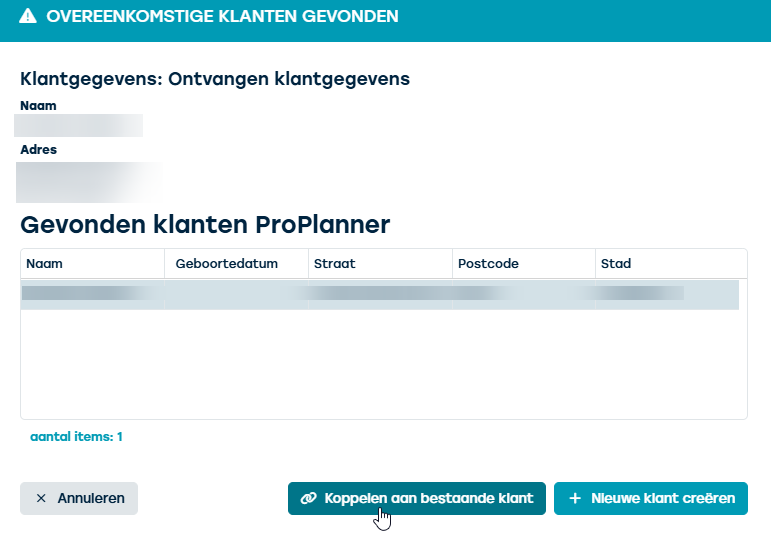The height and width of the screenshot is (533, 771).
Task: Click 'Klantgegevens: Ontvangen klantgegevens' heading
Action: coord(215,79)
